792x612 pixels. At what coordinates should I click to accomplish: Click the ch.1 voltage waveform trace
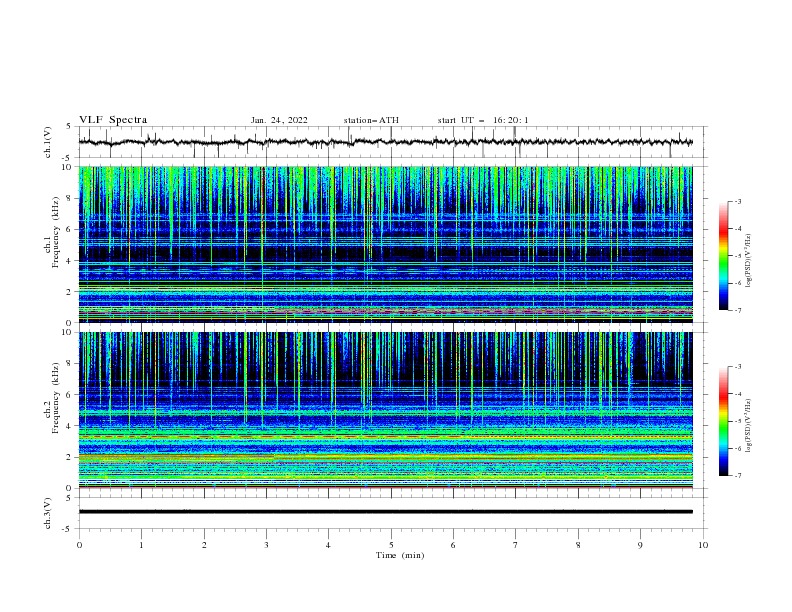(385, 142)
